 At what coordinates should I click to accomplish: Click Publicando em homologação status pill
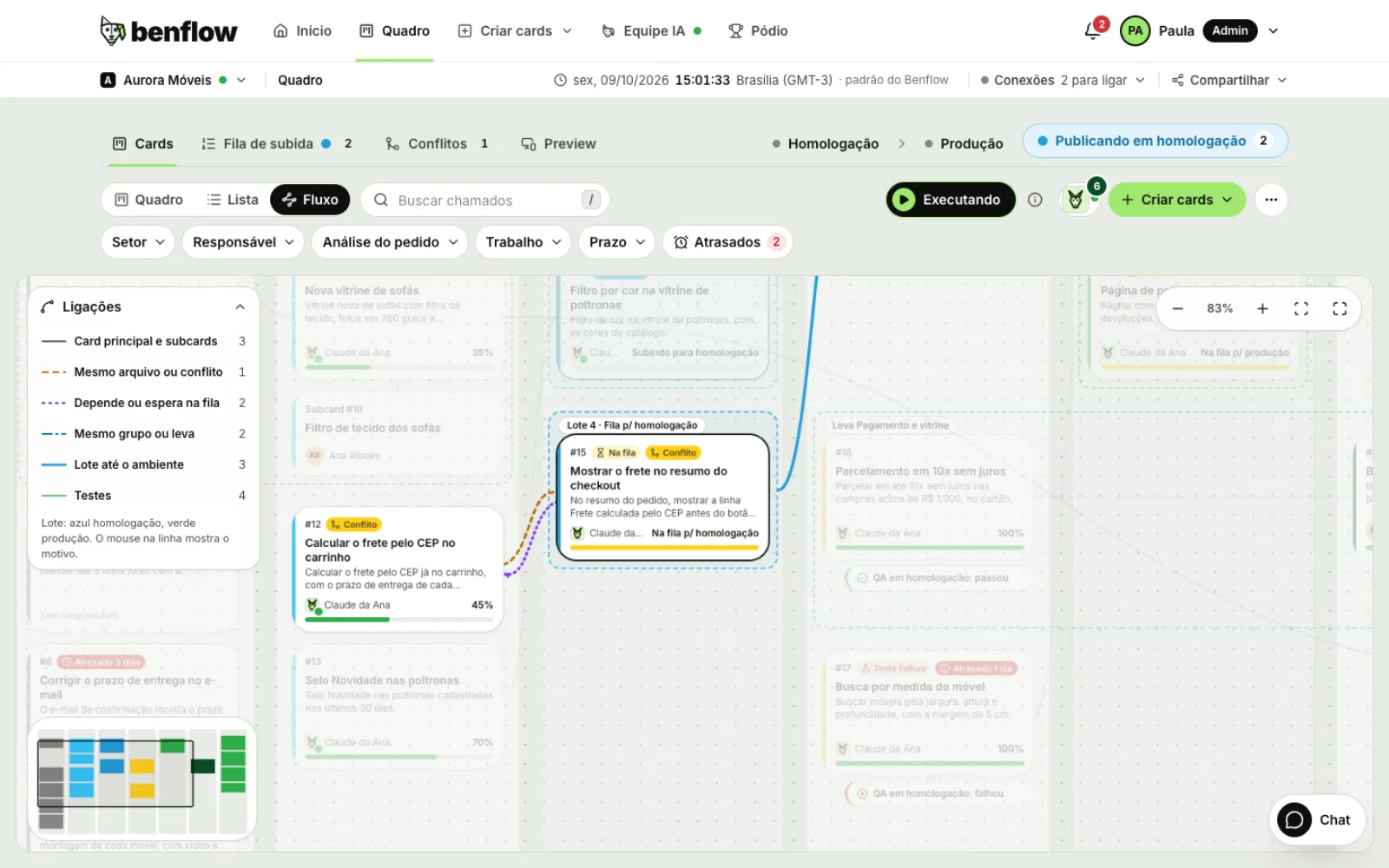coord(1155,141)
